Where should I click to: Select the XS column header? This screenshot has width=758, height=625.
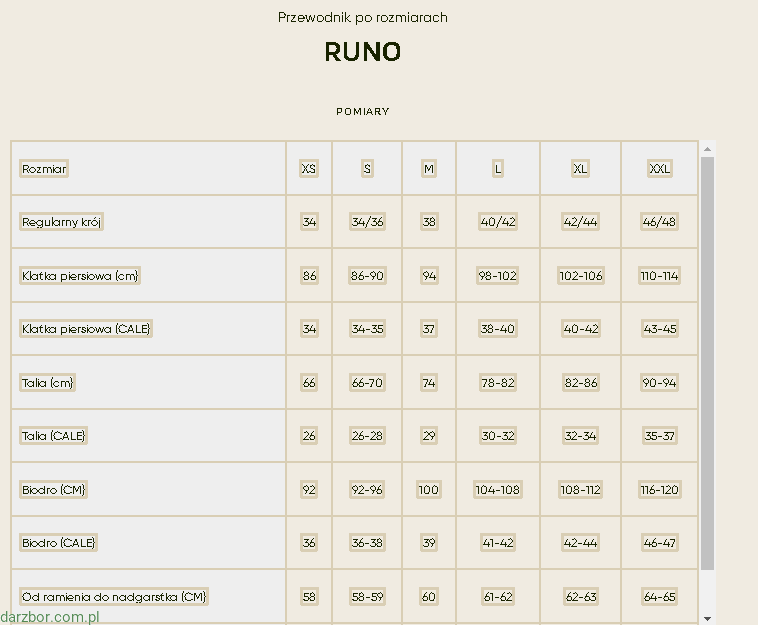pyautogui.click(x=309, y=169)
